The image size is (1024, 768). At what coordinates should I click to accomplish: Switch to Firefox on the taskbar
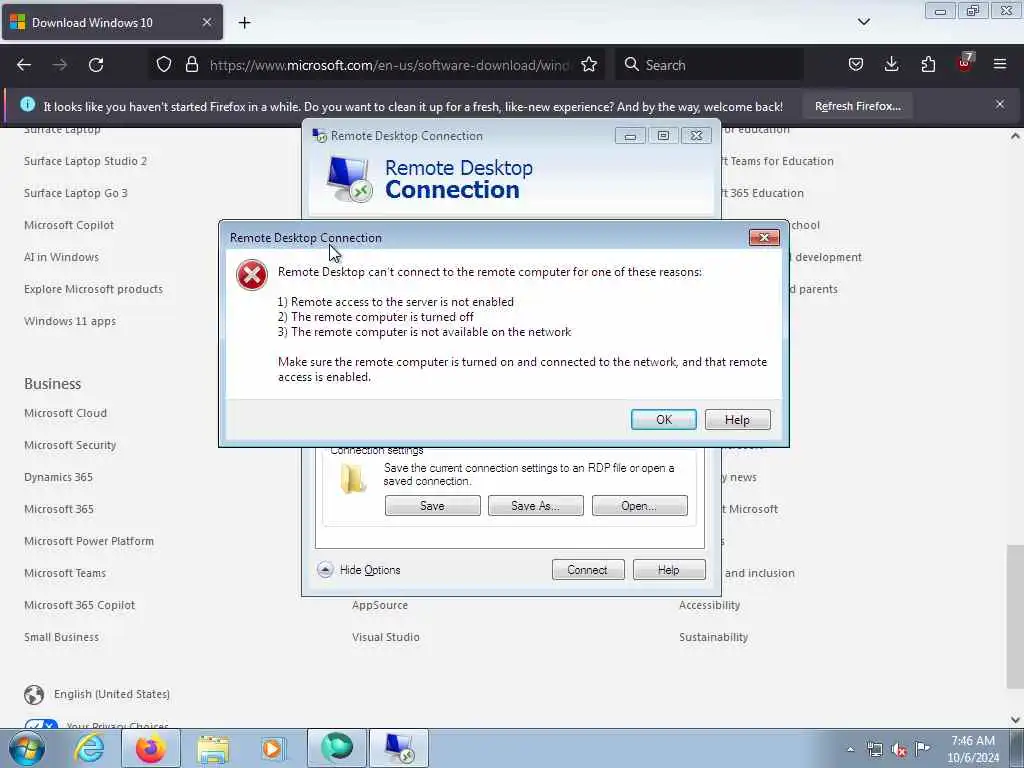tap(151, 748)
